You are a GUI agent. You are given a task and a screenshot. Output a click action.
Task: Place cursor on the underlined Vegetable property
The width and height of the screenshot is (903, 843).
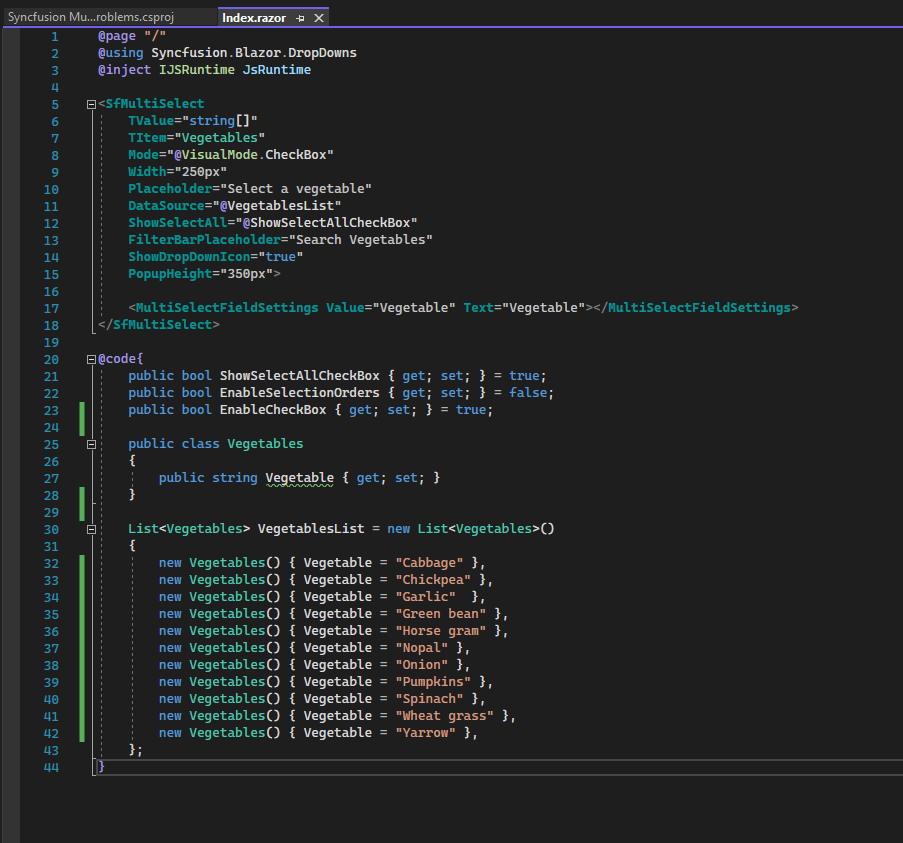pyautogui.click(x=299, y=477)
